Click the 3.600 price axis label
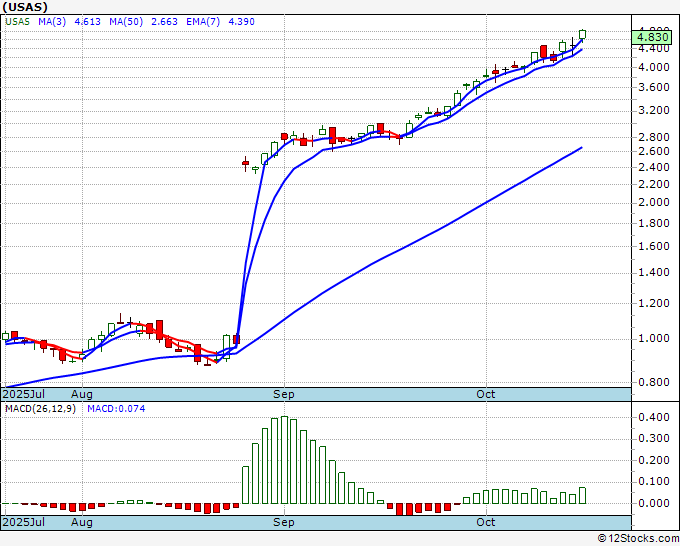Image resolution: width=680 pixels, height=546 pixels. click(654, 87)
